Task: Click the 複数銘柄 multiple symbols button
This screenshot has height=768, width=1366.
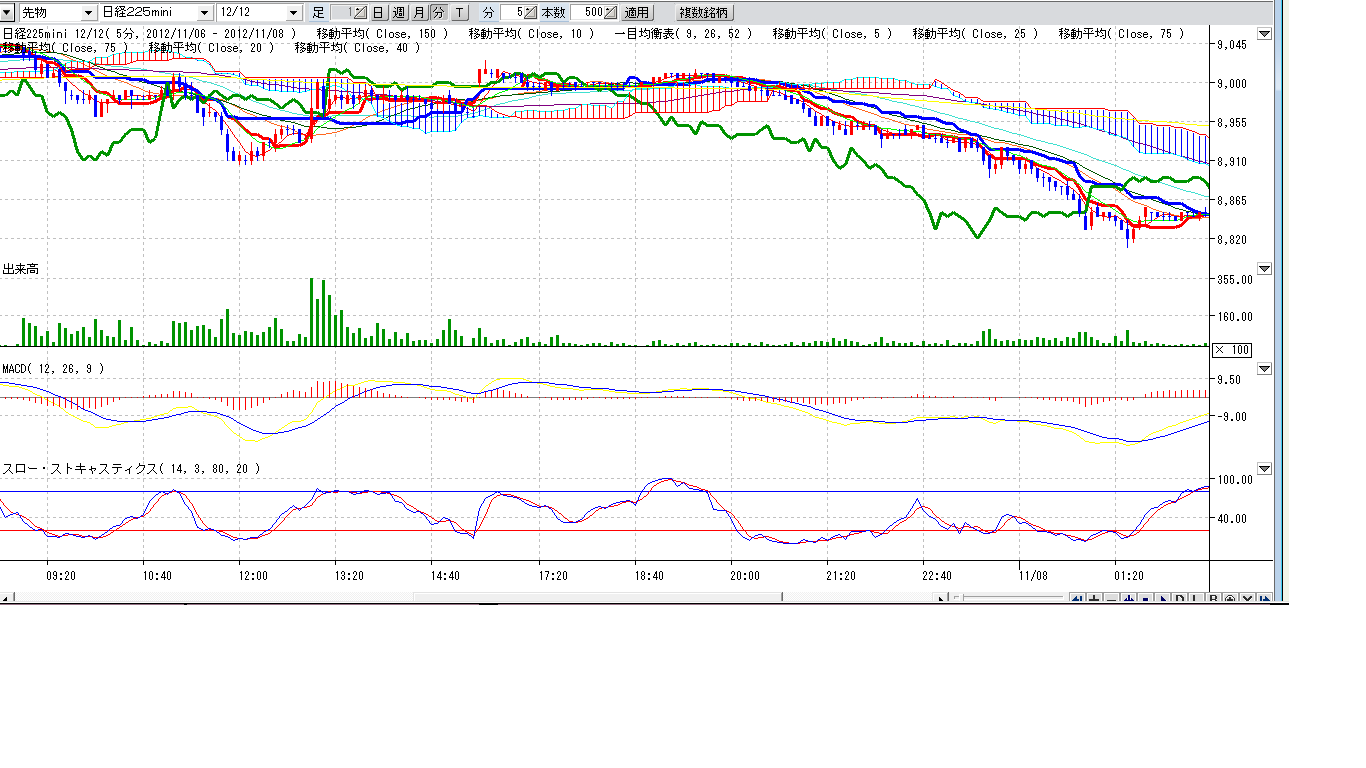Action: tap(705, 13)
